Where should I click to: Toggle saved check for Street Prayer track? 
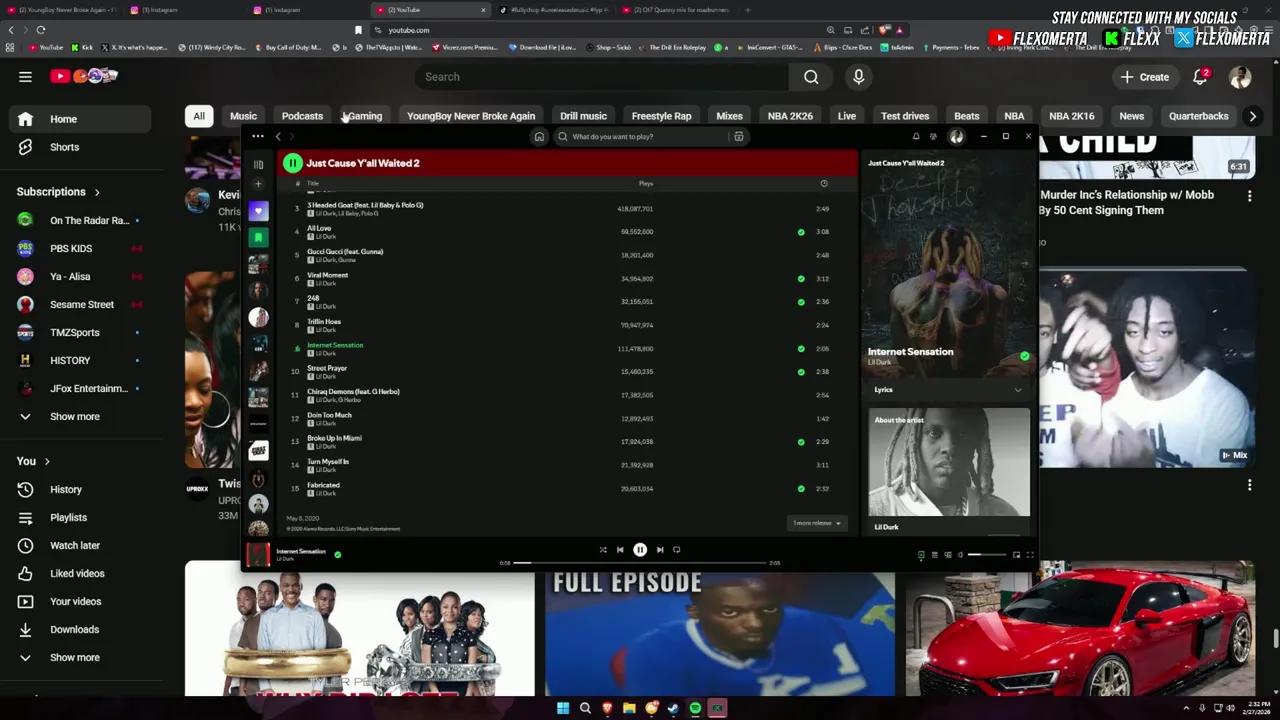pyautogui.click(x=801, y=372)
